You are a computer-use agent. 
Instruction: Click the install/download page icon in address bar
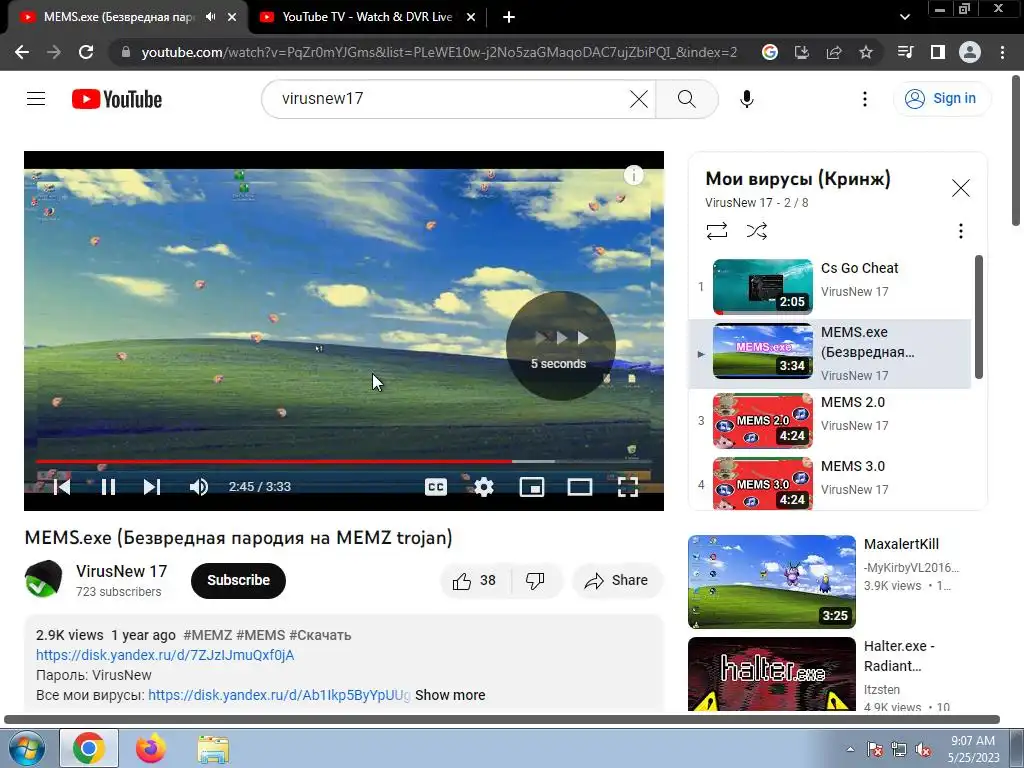(x=802, y=52)
